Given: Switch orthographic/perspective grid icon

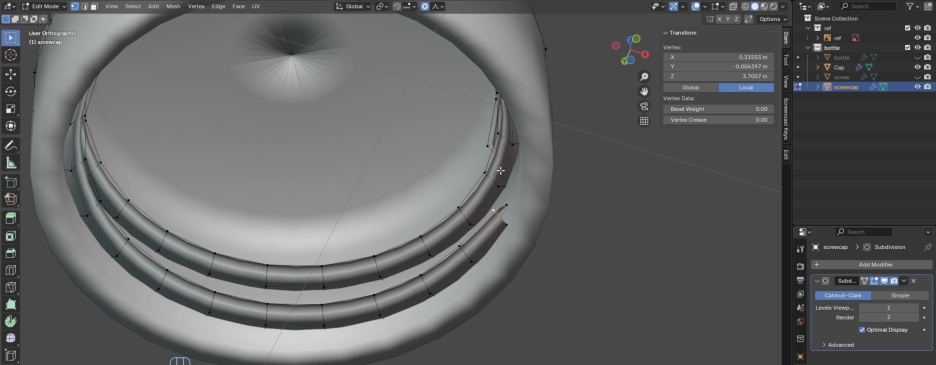Looking at the screenshot, I should point(644,121).
